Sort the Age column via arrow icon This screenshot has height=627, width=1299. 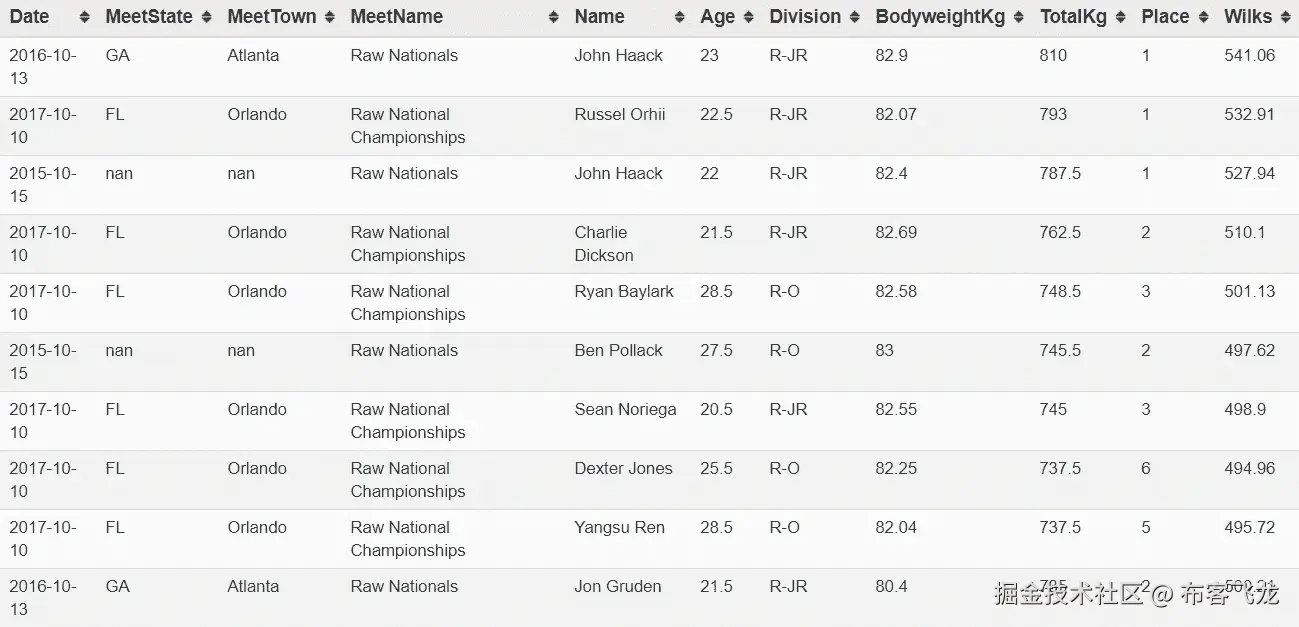pos(749,18)
